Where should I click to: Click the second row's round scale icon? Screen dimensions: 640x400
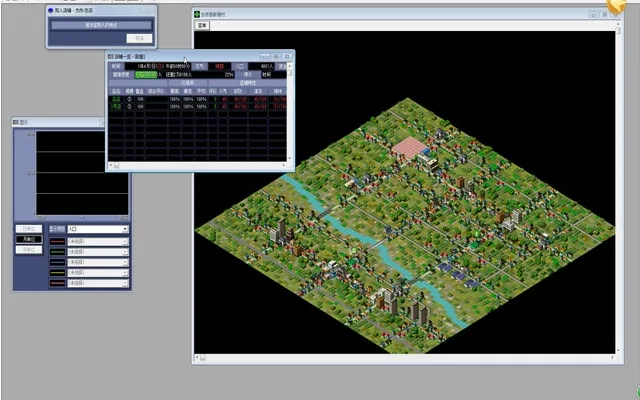tap(129, 105)
